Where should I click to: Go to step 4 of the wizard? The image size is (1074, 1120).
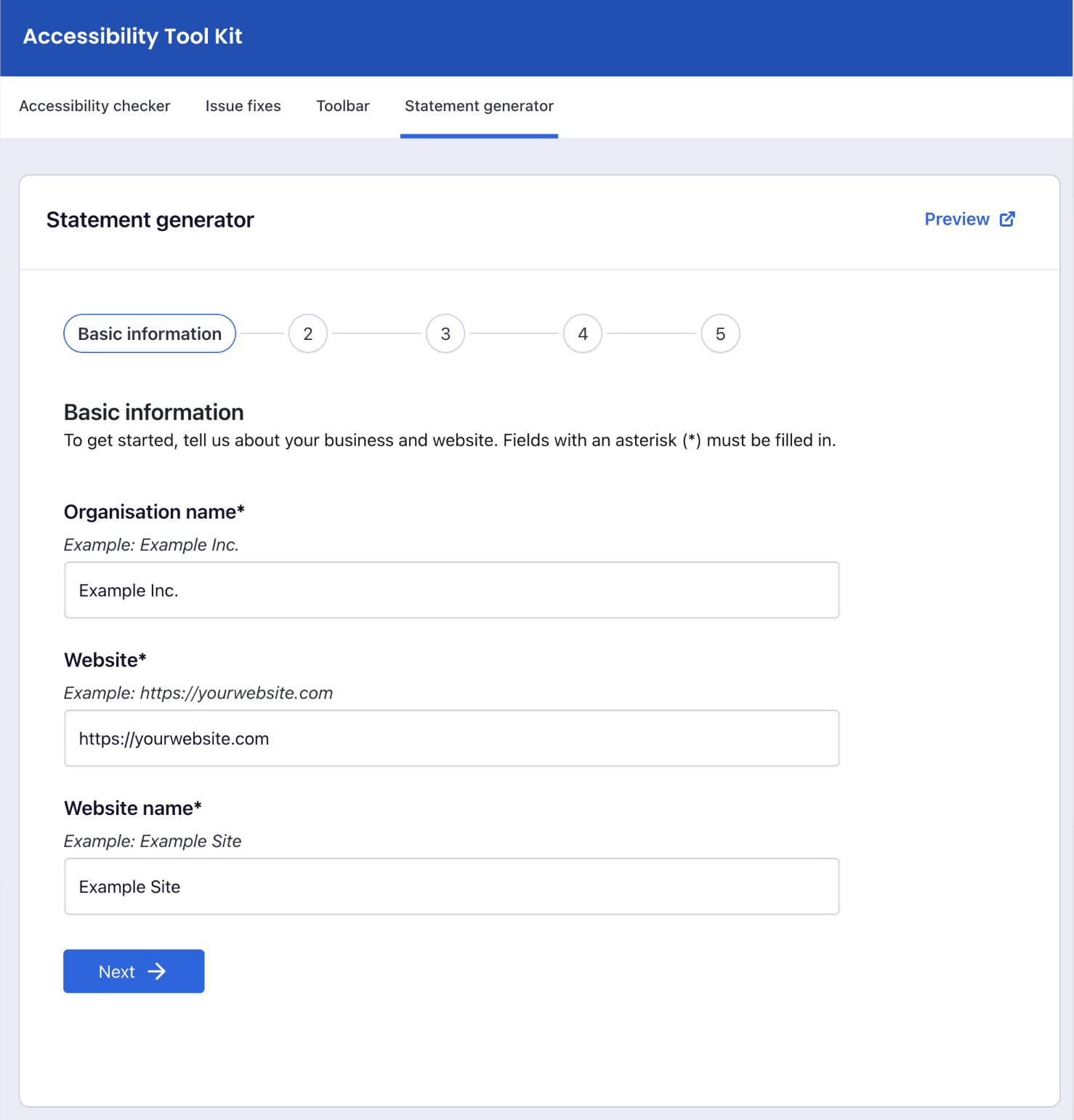(583, 334)
